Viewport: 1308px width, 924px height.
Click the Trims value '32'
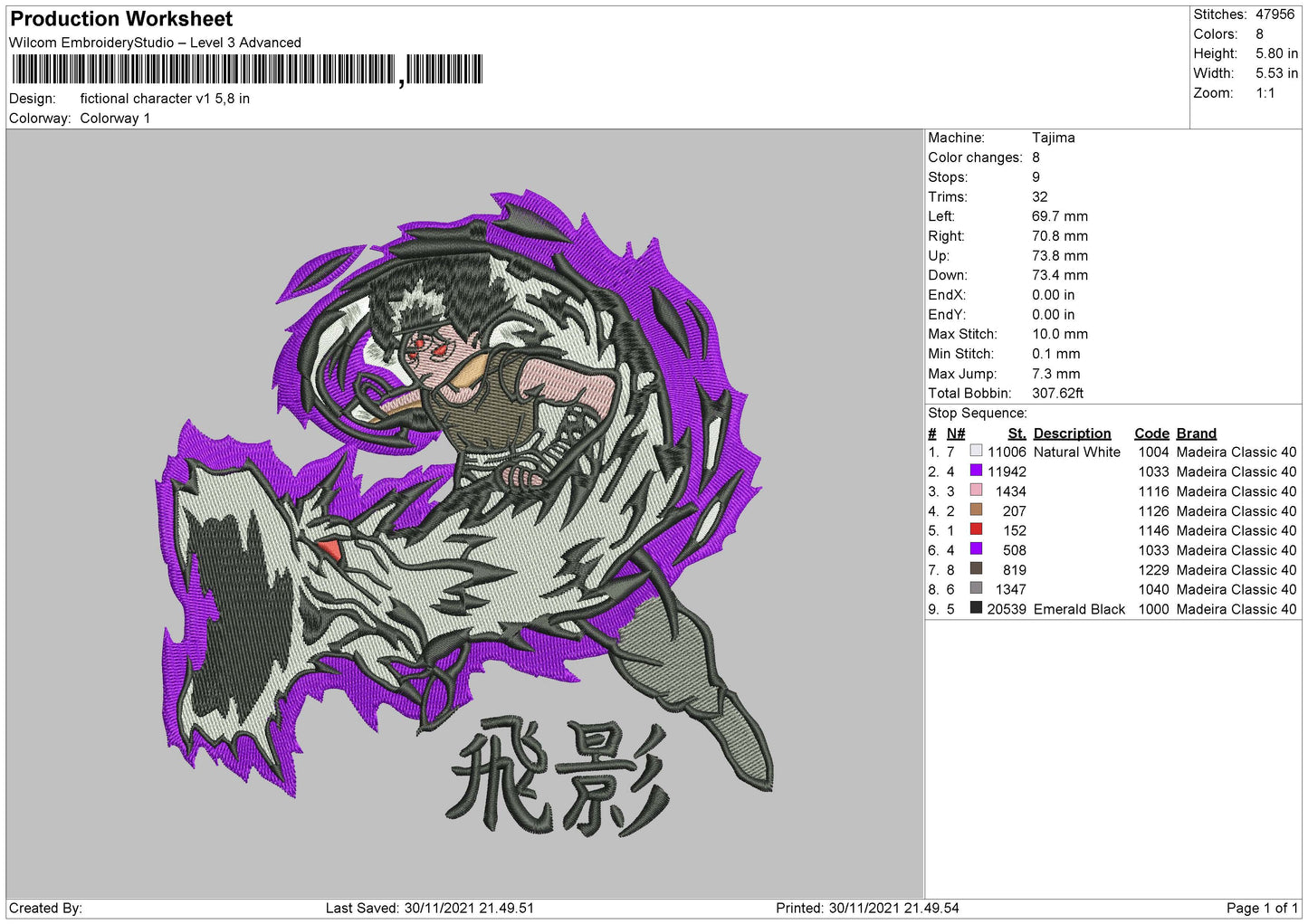click(x=1040, y=197)
